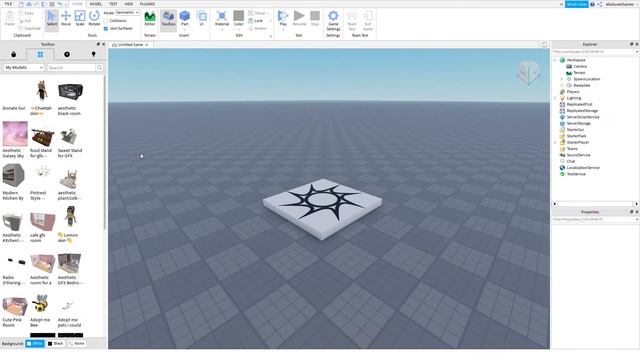Open the Mode Geometric dropdown

point(127,13)
